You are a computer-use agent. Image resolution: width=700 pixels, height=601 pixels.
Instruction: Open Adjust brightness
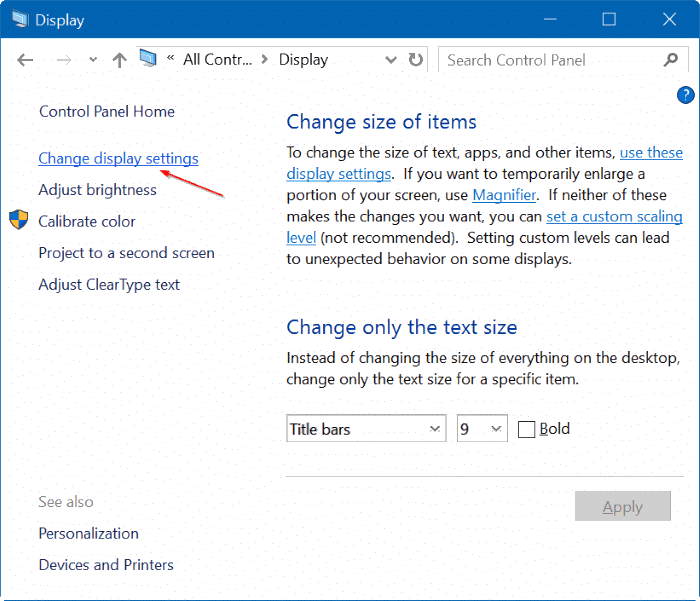(x=97, y=190)
